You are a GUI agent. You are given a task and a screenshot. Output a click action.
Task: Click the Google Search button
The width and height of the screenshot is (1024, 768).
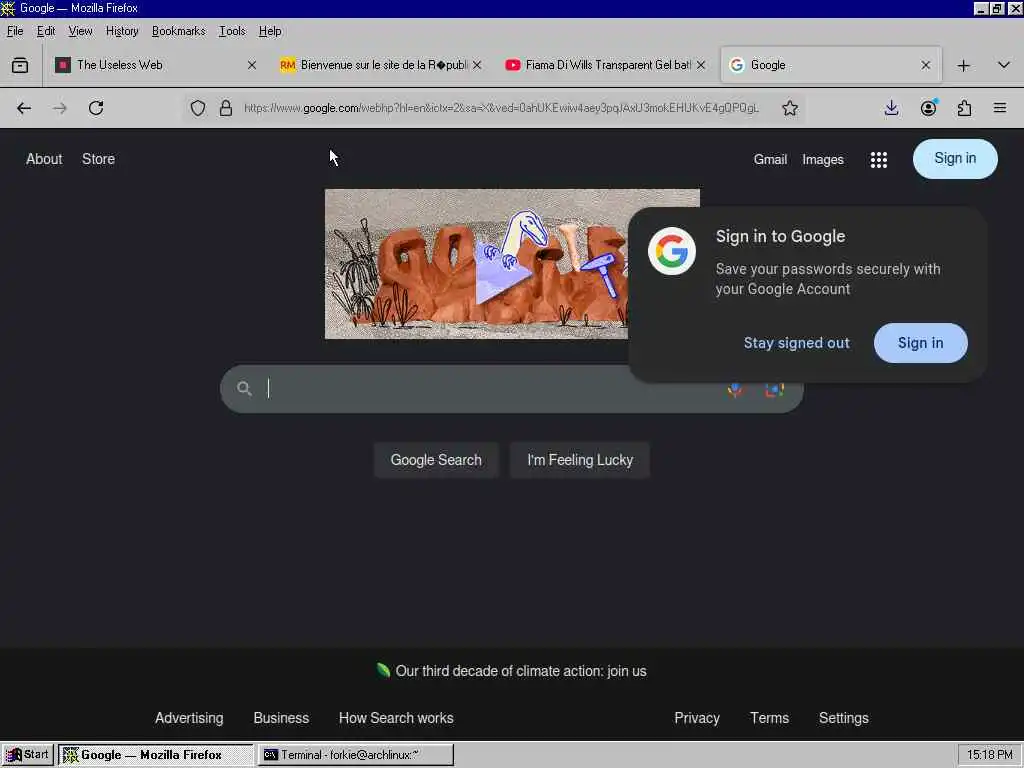pyautogui.click(x=436, y=460)
